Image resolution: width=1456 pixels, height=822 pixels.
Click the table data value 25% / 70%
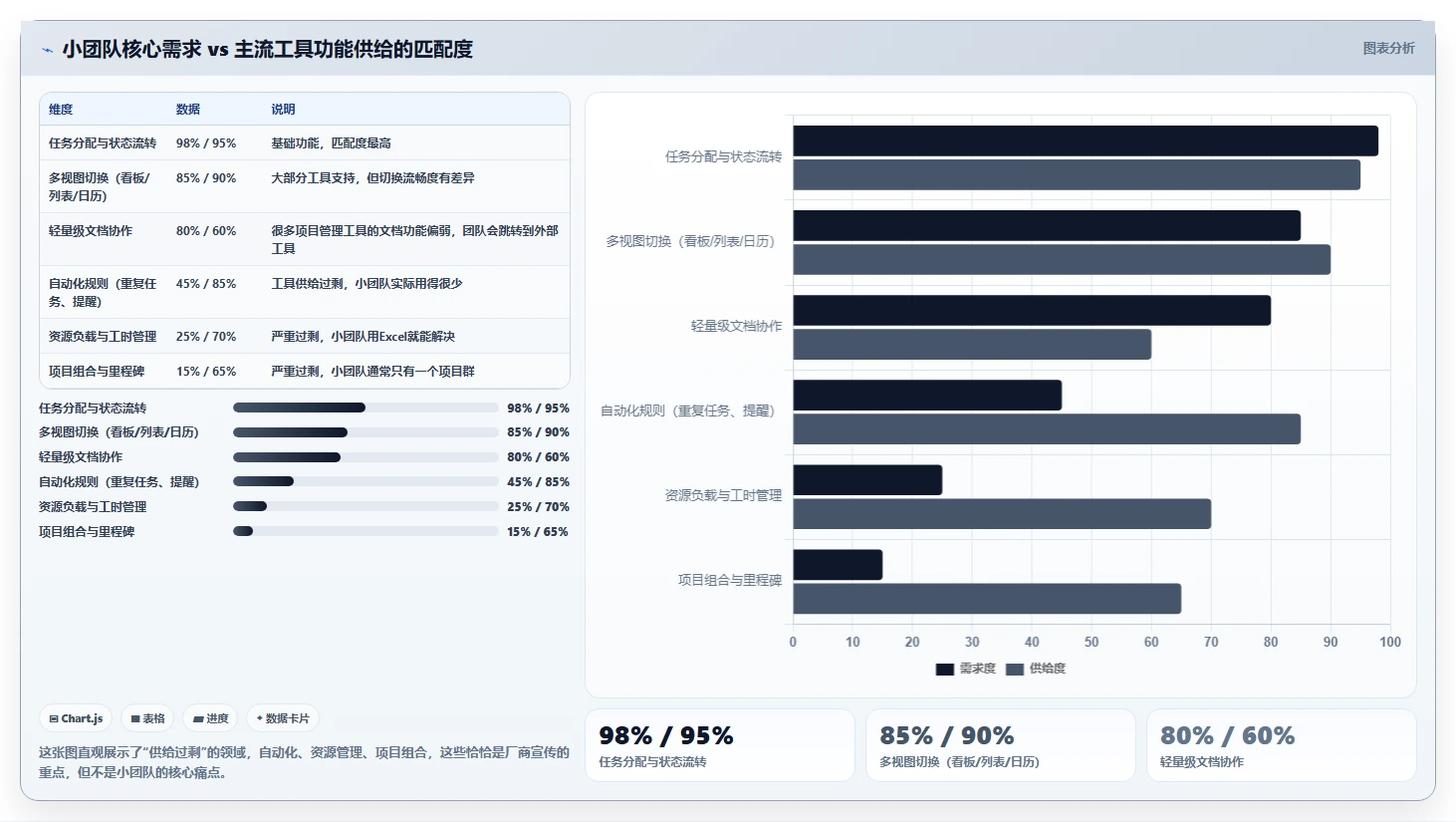pos(206,337)
